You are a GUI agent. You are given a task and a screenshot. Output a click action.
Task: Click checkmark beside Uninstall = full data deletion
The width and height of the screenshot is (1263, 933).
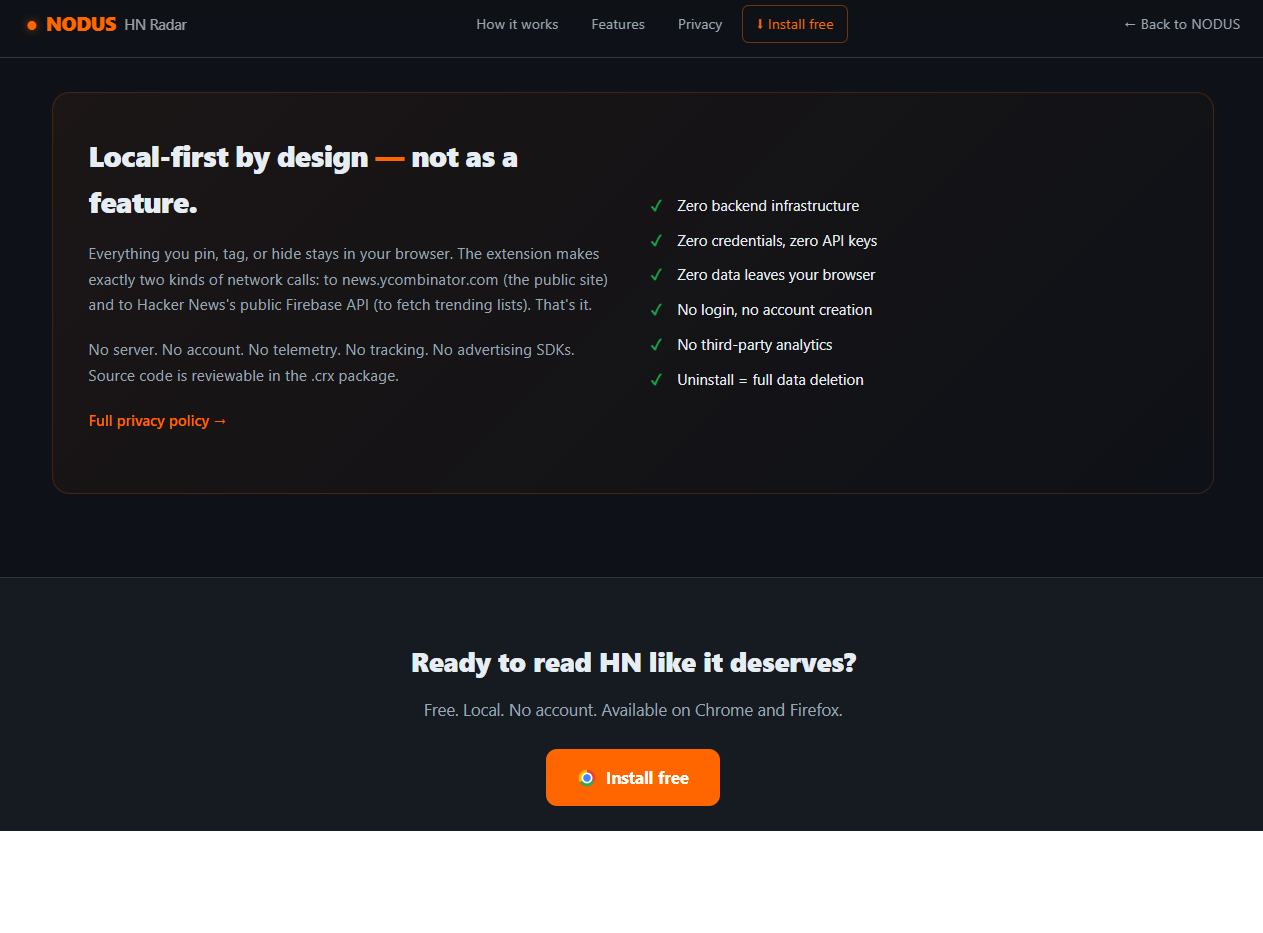656,380
